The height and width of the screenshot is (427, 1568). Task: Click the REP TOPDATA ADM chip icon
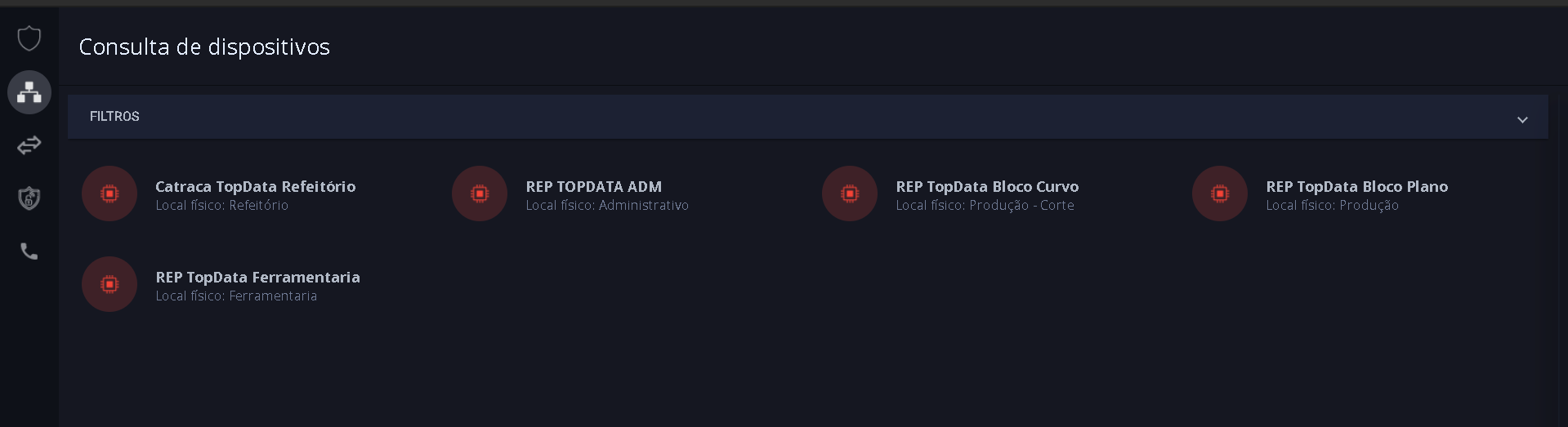(x=480, y=193)
